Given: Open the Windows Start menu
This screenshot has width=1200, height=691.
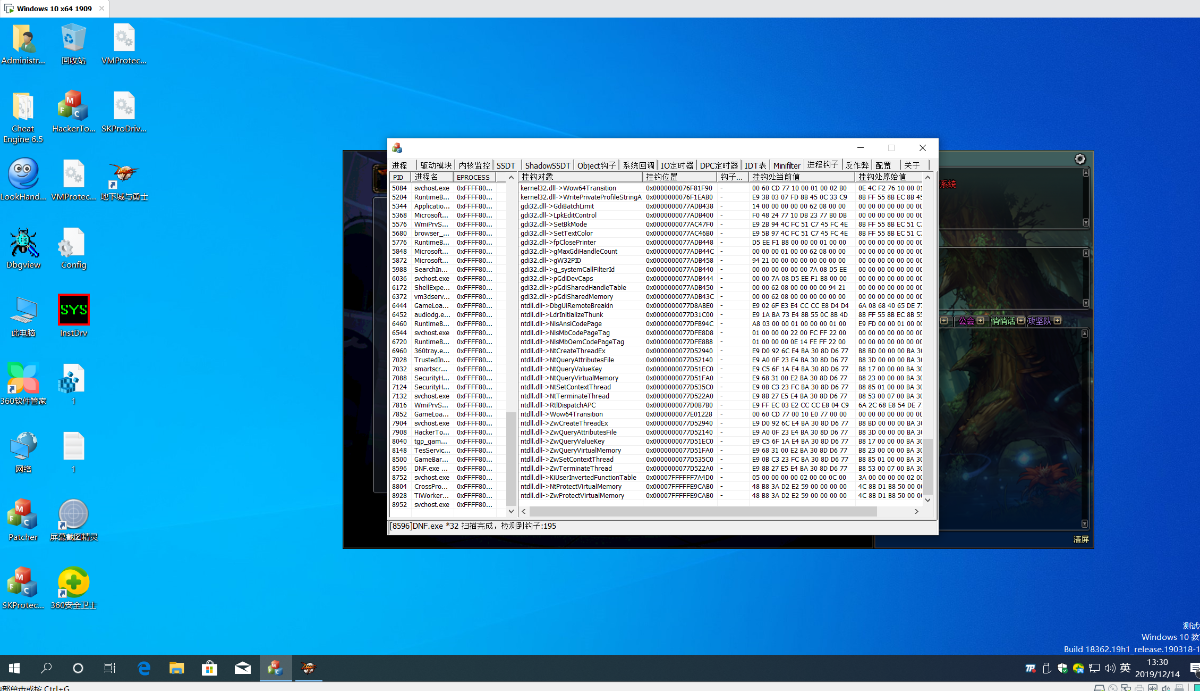Looking at the screenshot, I should [x=15, y=667].
